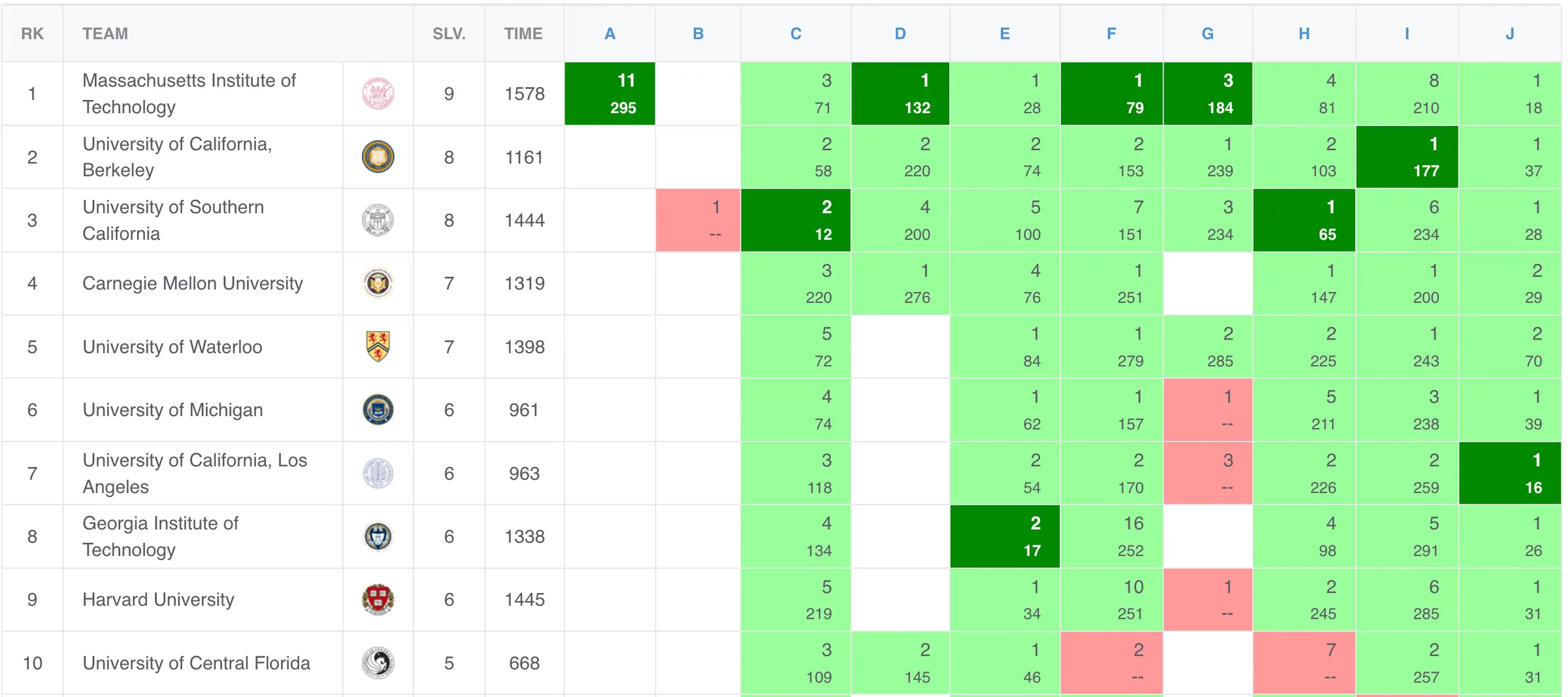
Task: Click the Massachusetts Institute of Technology logo
Action: coord(378,93)
